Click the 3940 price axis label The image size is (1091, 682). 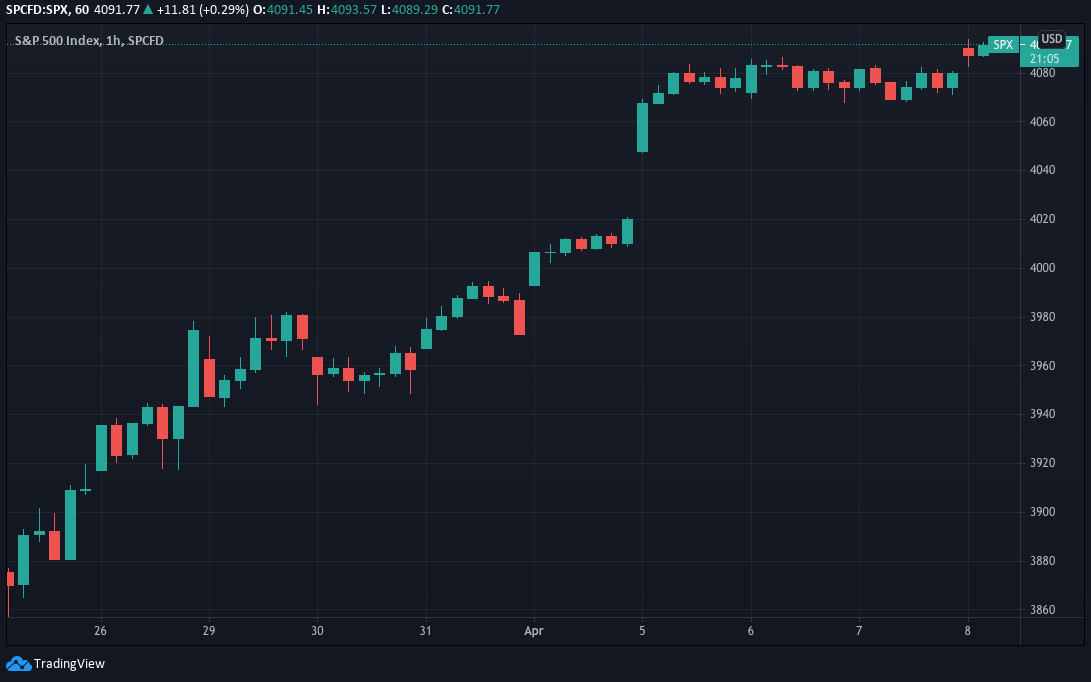point(1042,414)
